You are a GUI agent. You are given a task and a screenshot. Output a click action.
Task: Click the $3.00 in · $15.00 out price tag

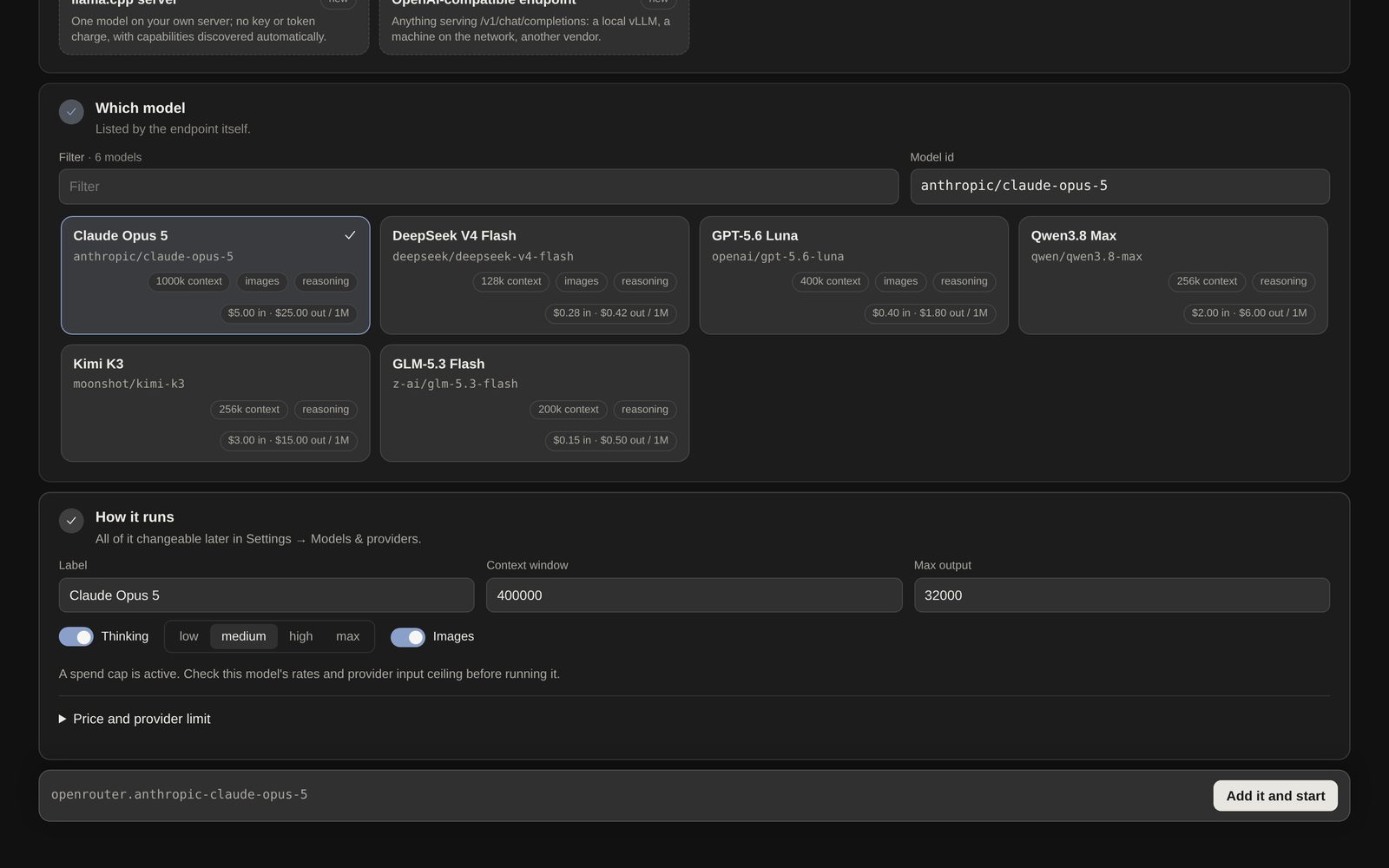click(x=288, y=441)
